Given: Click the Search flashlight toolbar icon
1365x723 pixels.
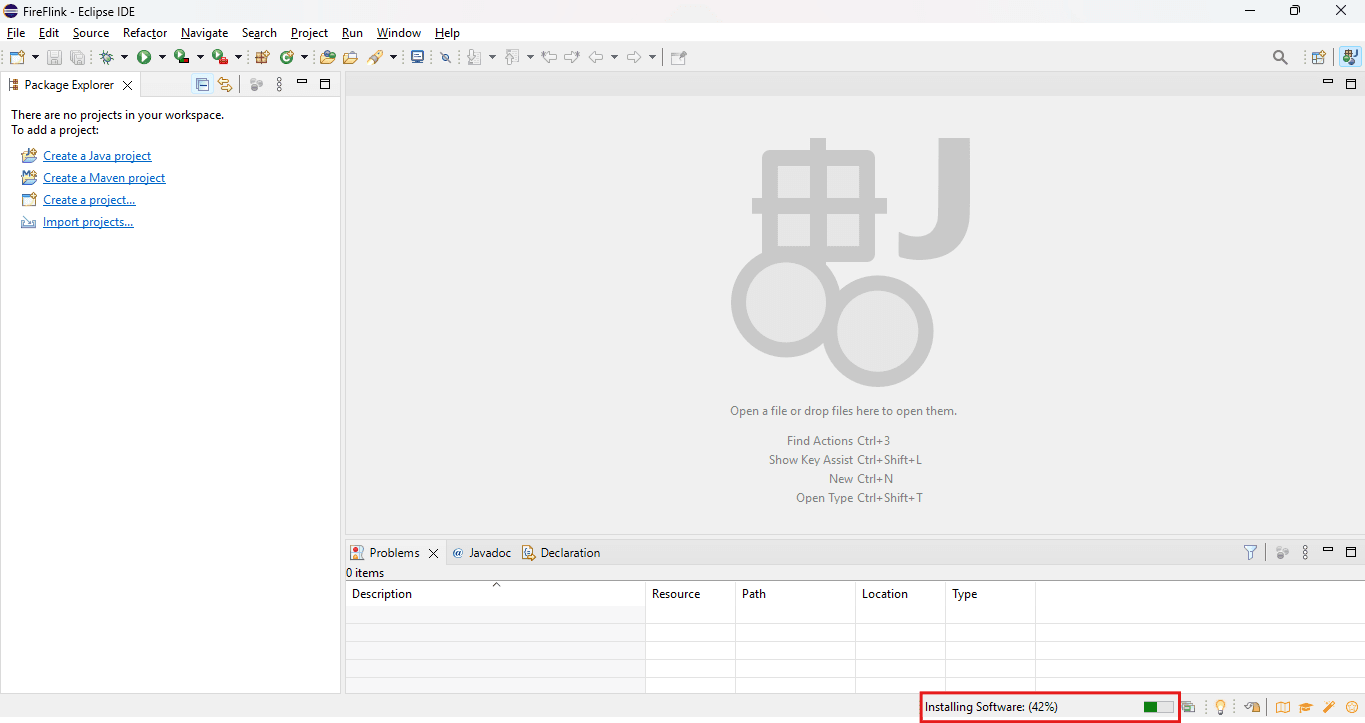Looking at the screenshot, I should click(376, 57).
